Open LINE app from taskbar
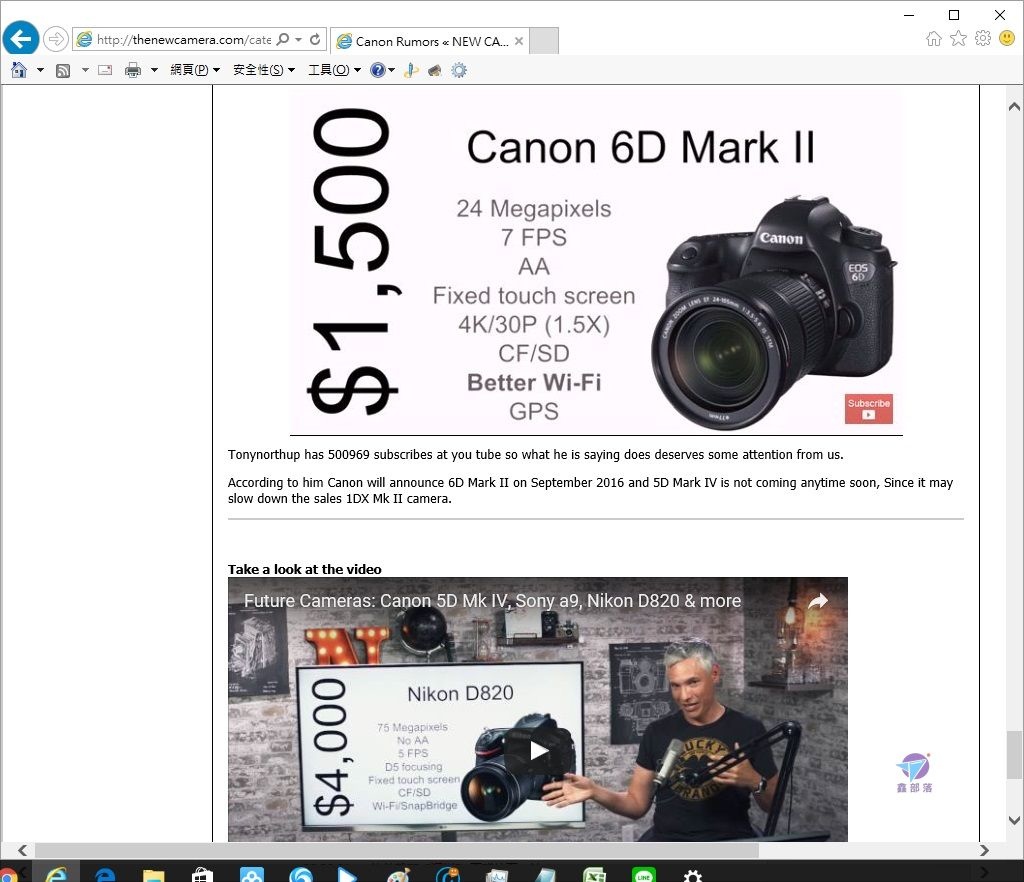This screenshot has width=1024, height=882. click(x=643, y=874)
